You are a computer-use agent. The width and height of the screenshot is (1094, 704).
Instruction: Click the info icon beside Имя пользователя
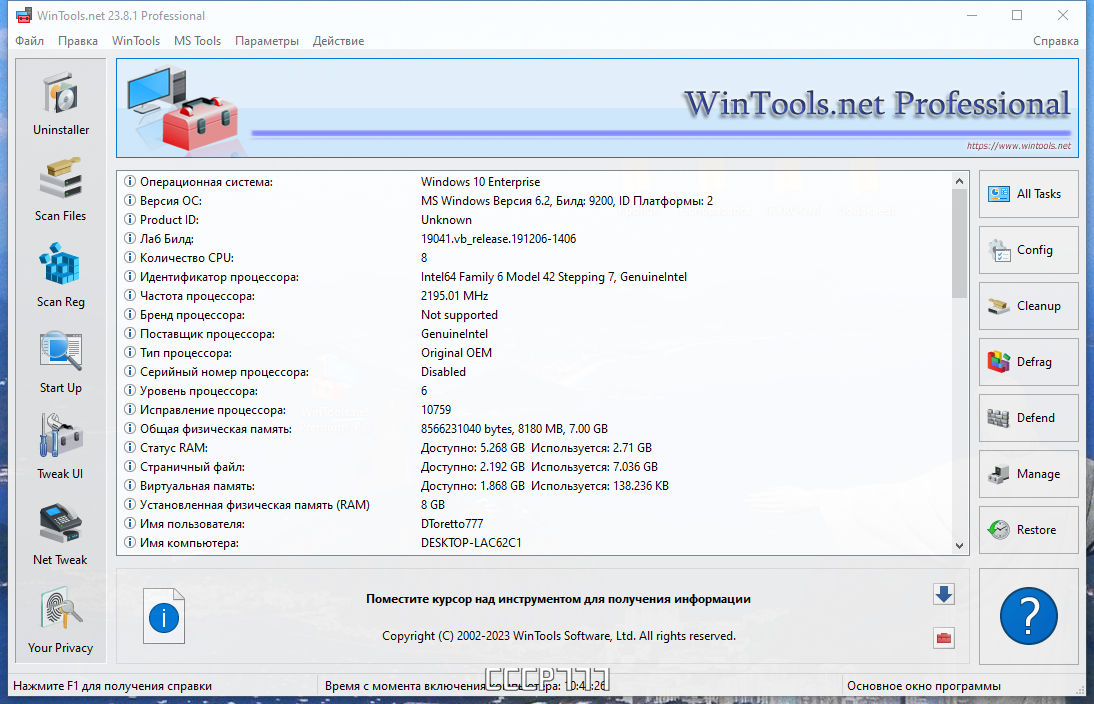click(x=130, y=524)
